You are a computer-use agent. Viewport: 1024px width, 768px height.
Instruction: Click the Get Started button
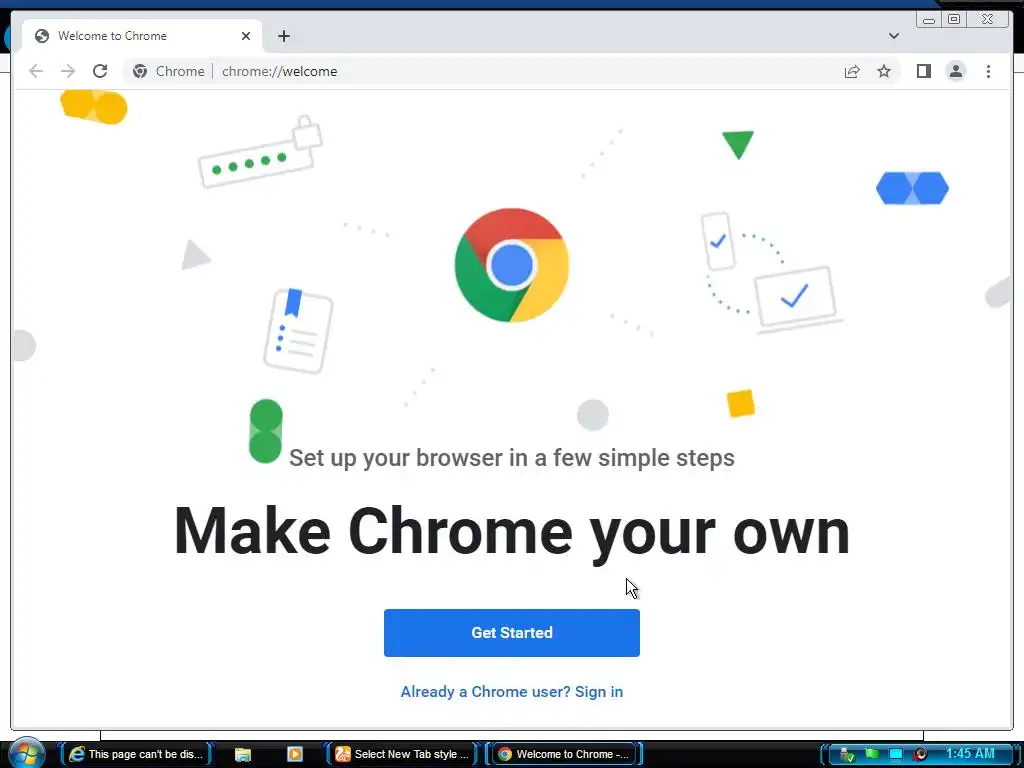point(511,632)
